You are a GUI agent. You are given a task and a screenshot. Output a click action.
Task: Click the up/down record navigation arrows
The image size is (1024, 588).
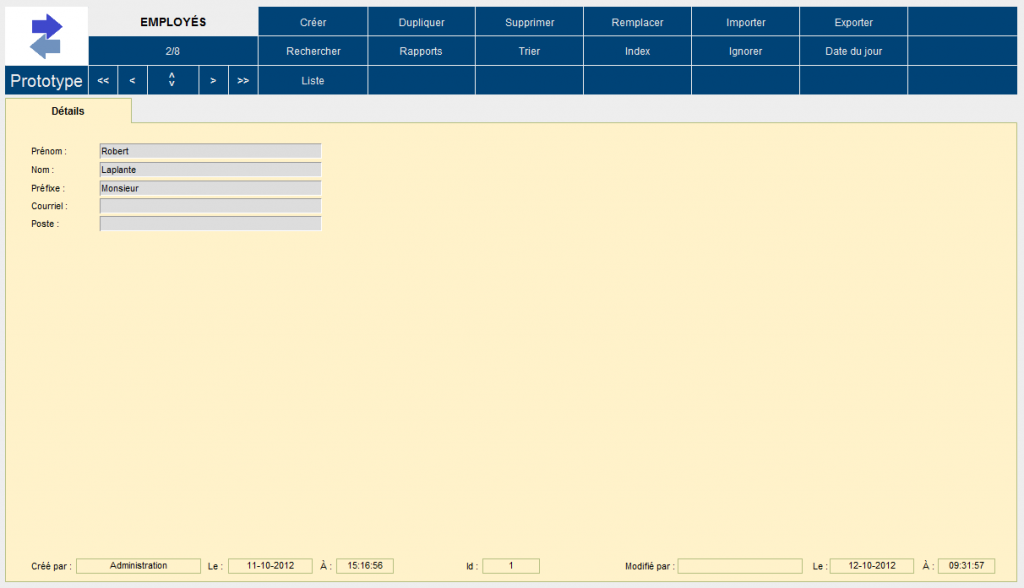click(x=172, y=80)
